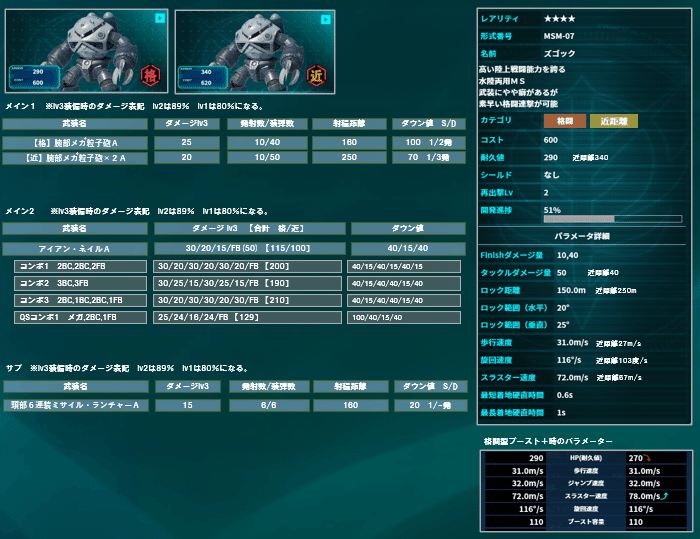This screenshot has width=700, height=539.
Task: Click the 【200】 combo damage cell
Action: coord(247,266)
